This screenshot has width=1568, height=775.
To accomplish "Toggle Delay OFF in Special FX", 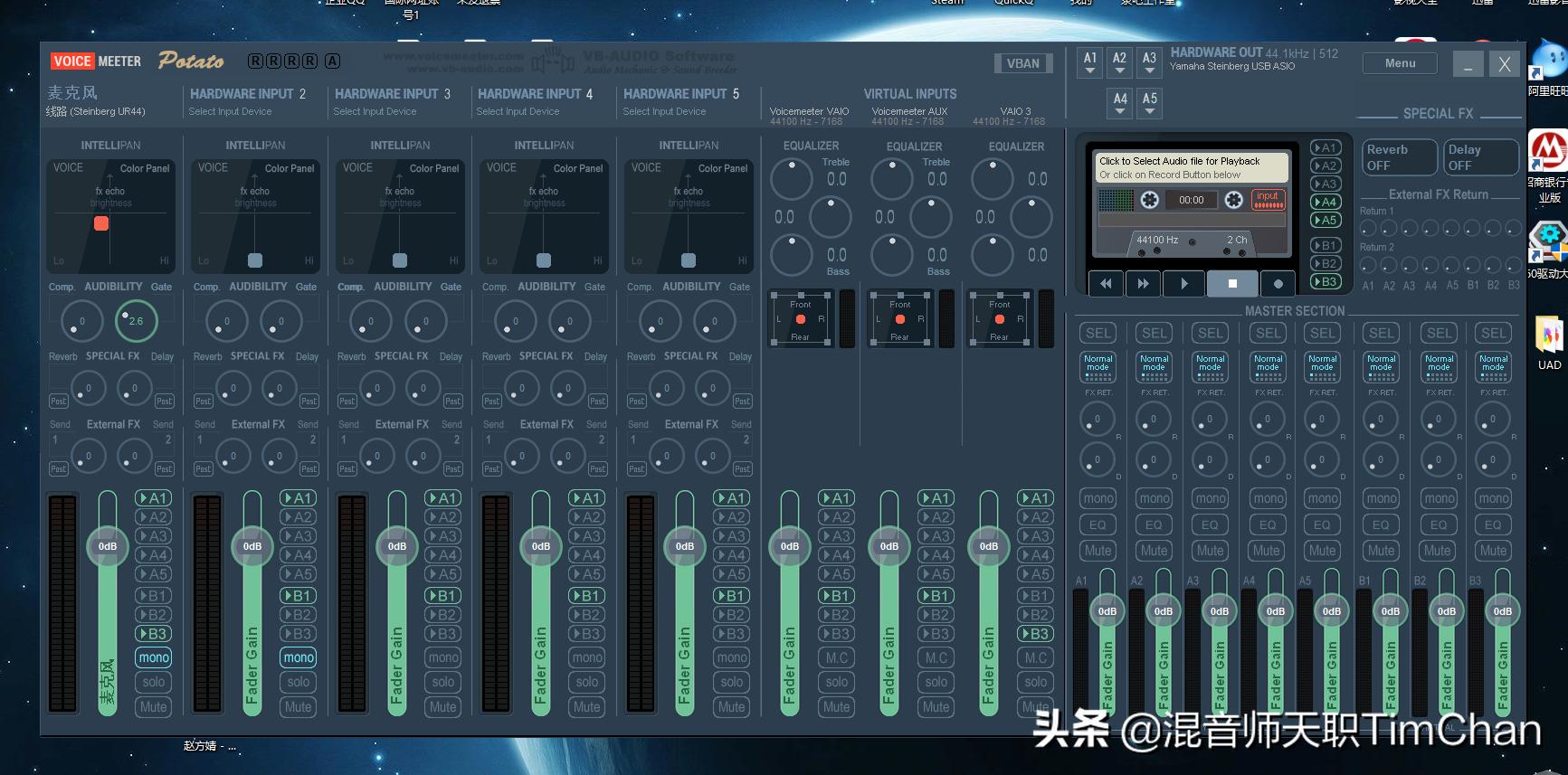I will (x=1480, y=157).
